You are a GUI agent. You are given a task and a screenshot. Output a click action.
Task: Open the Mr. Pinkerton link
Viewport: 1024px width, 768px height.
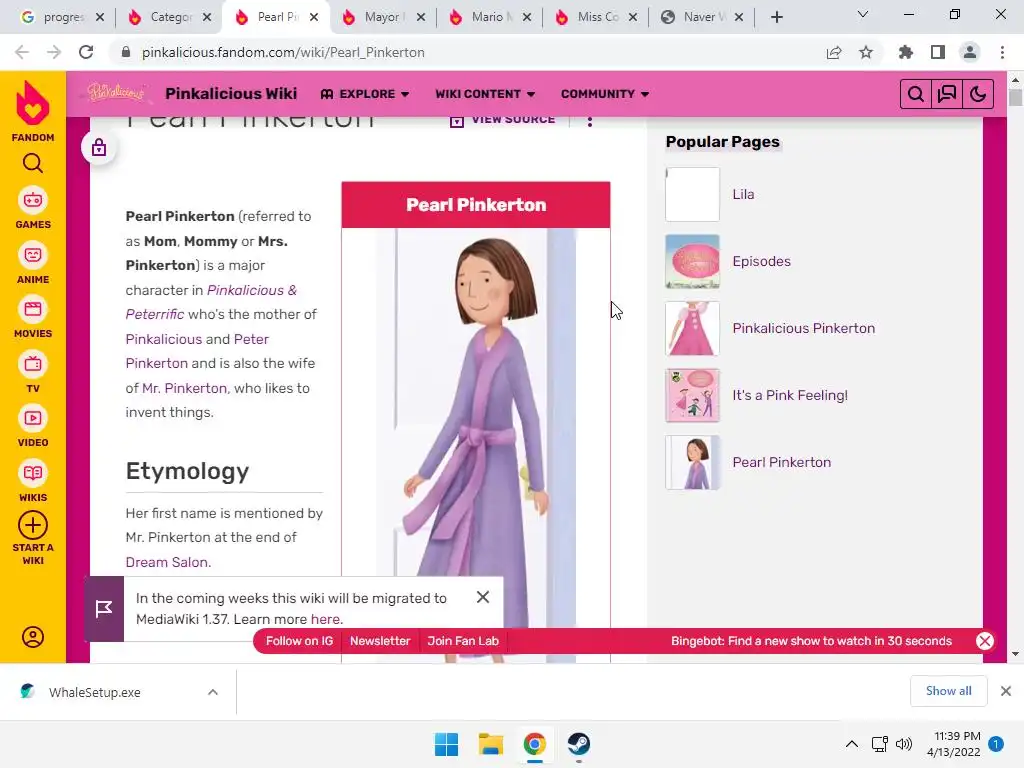184,388
